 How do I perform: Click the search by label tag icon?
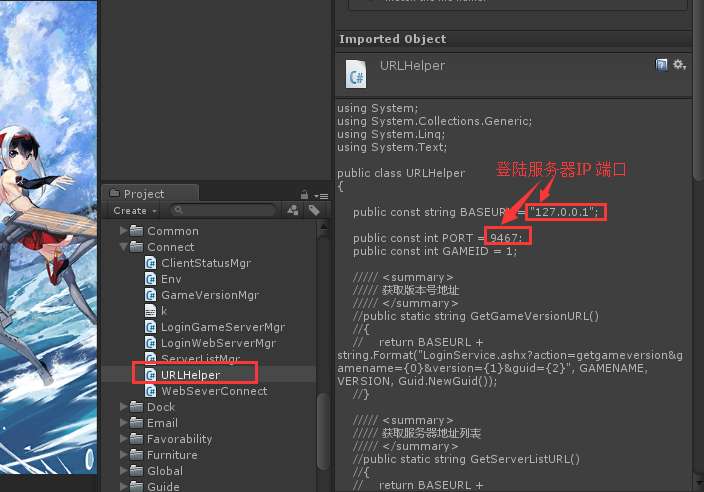(314, 210)
